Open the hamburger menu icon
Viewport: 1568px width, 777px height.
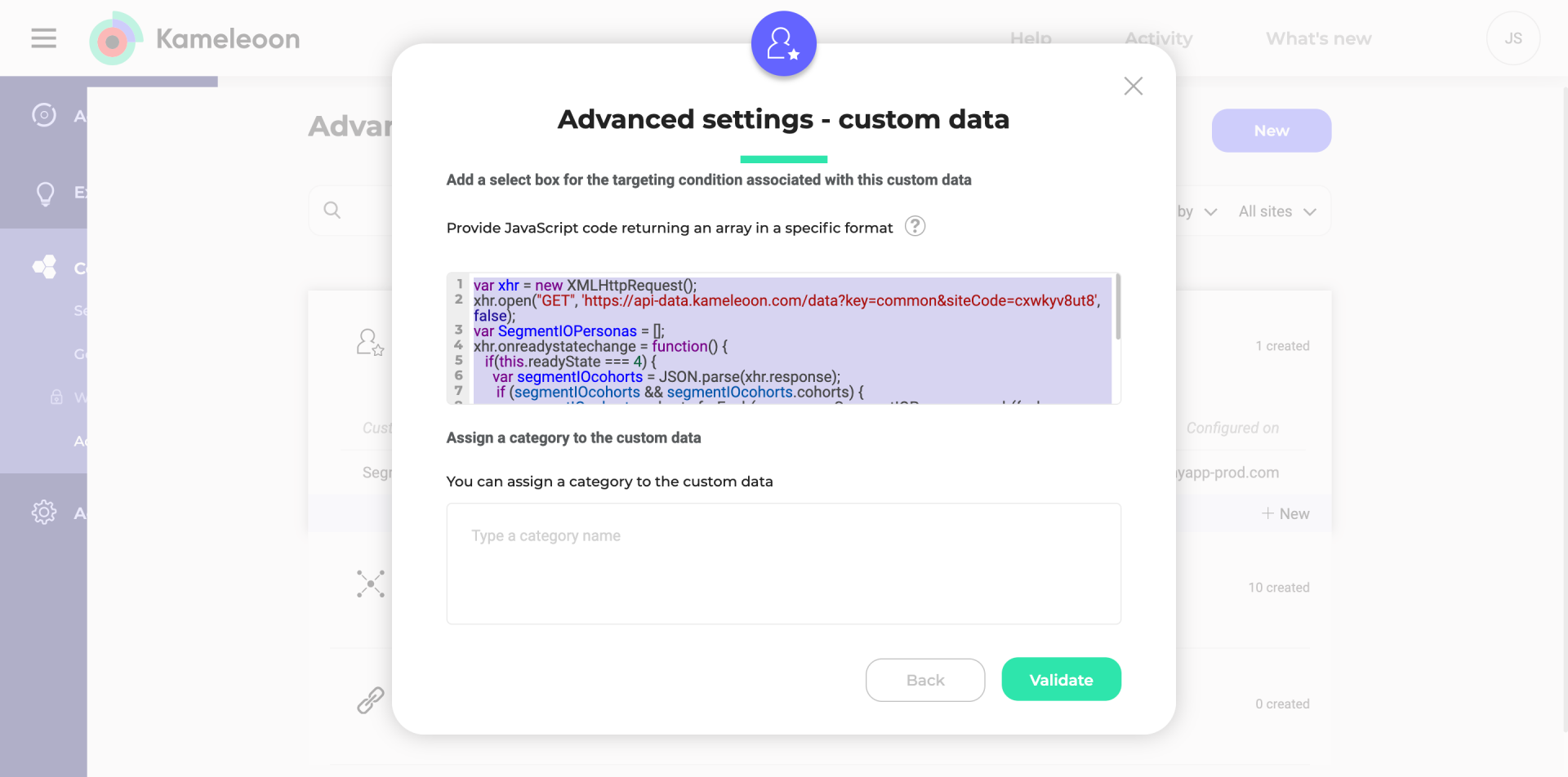coord(43,38)
